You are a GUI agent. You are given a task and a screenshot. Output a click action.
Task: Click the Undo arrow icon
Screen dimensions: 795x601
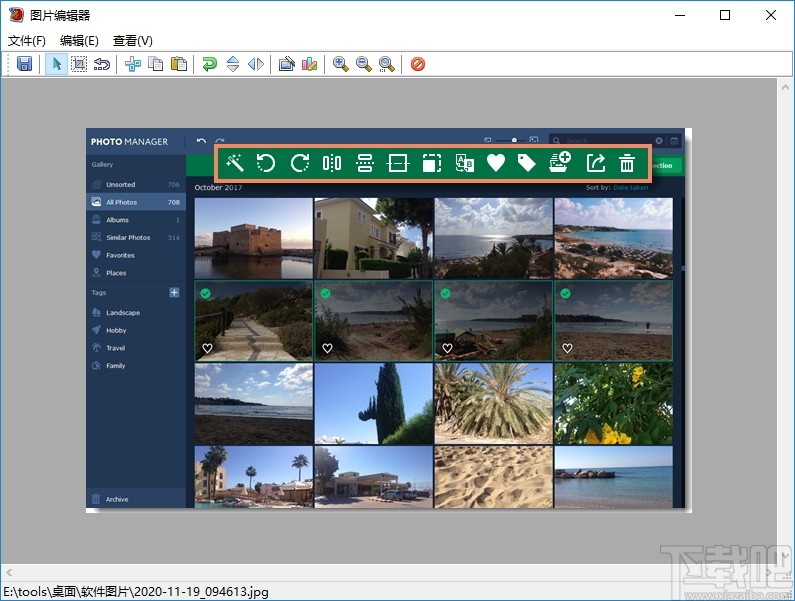tap(102, 64)
